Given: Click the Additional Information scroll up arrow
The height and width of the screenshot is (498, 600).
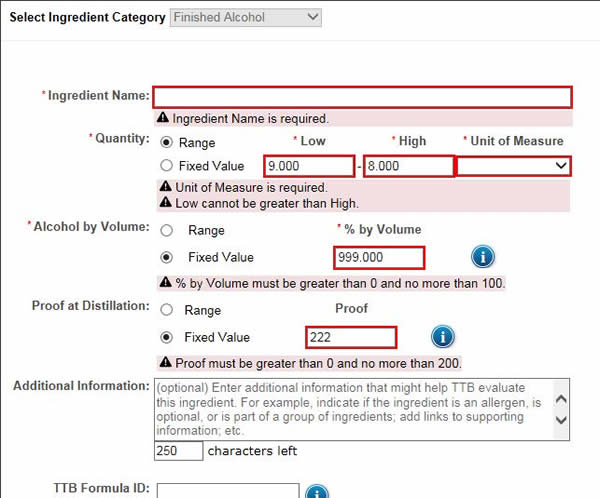Looking at the screenshot, I should 561,399.
